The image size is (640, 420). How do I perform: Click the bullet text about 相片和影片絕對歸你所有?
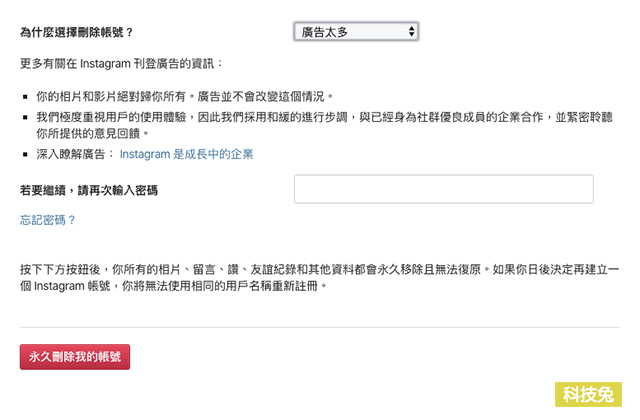185,97
